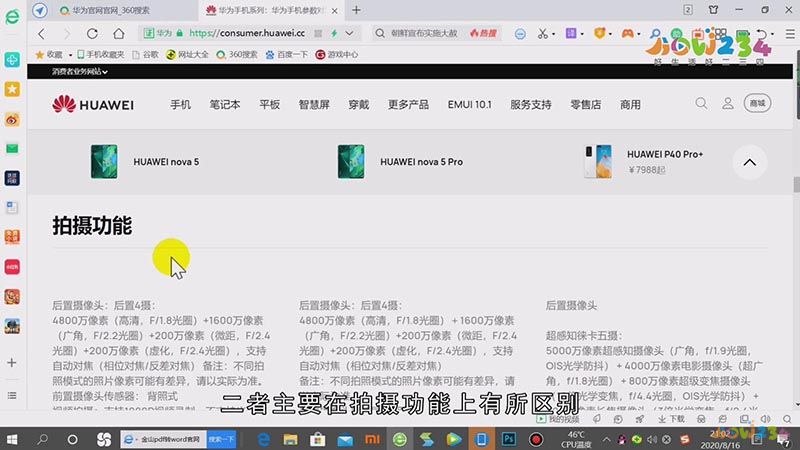Open the 穿戴 menu

[359, 105]
